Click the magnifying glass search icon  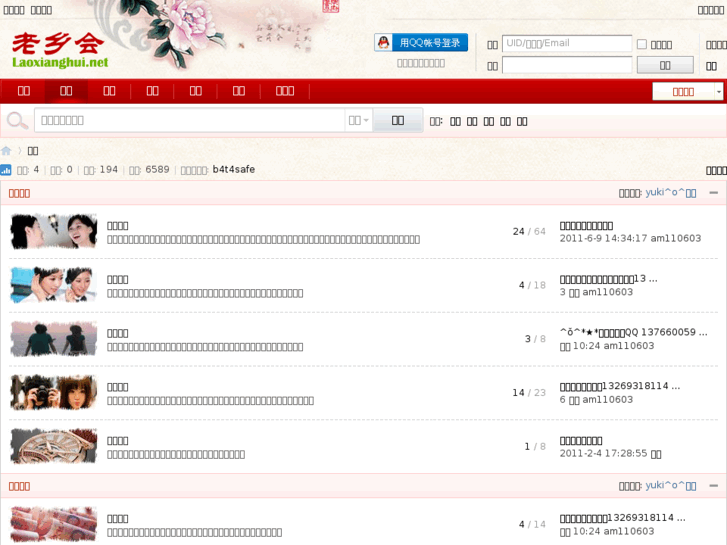(x=17, y=121)
